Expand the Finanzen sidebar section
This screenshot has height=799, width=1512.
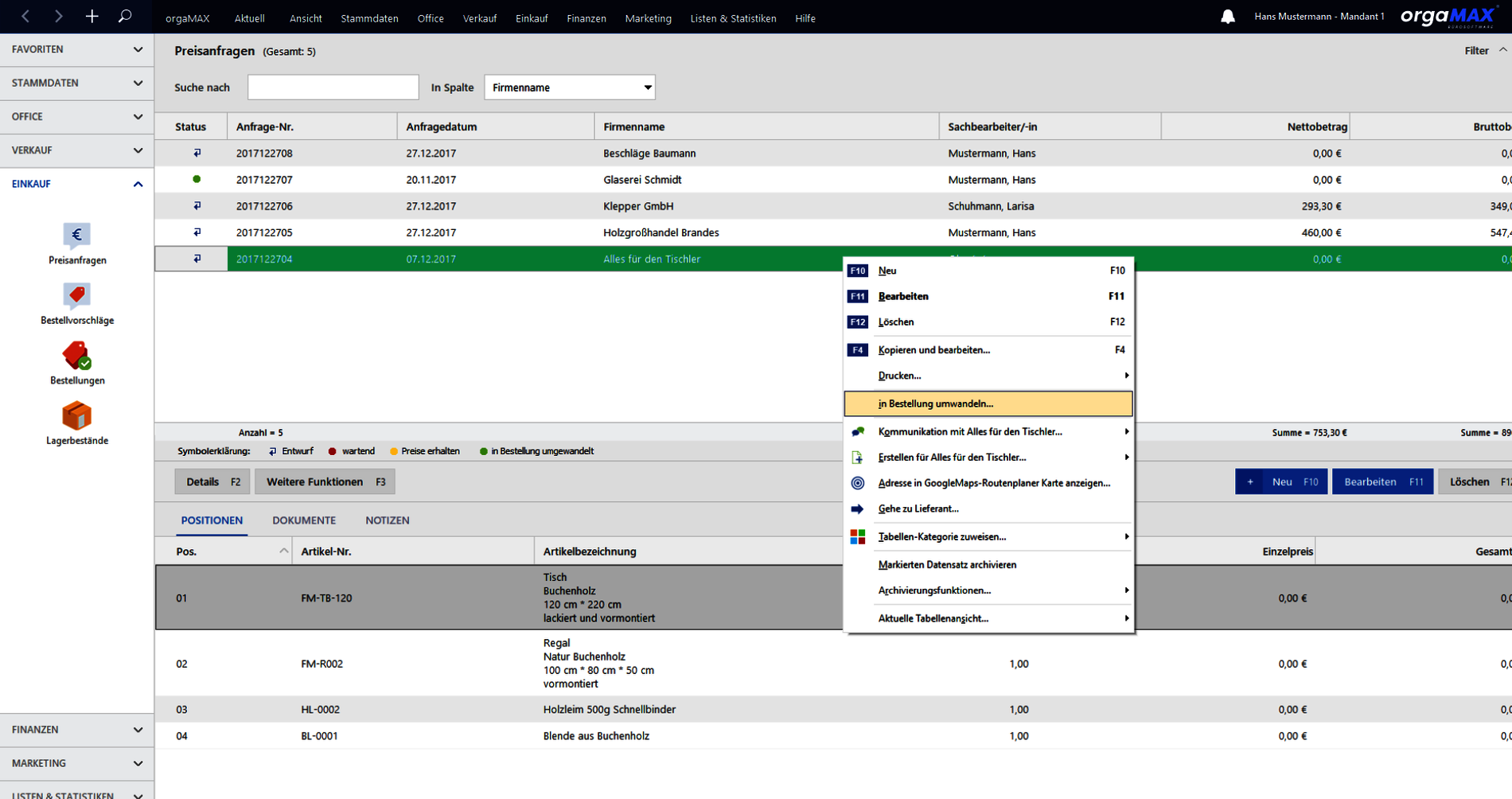76,730
